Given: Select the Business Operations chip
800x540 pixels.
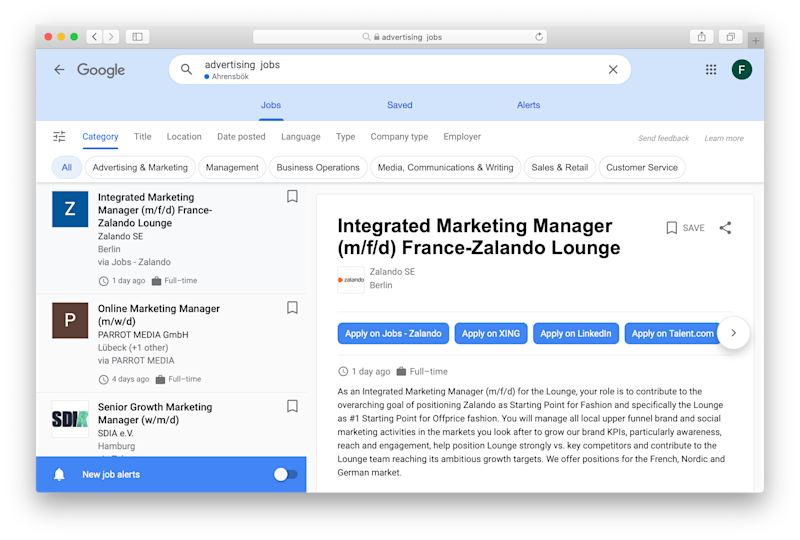Looking at the screenshot, I should [318, 167].
